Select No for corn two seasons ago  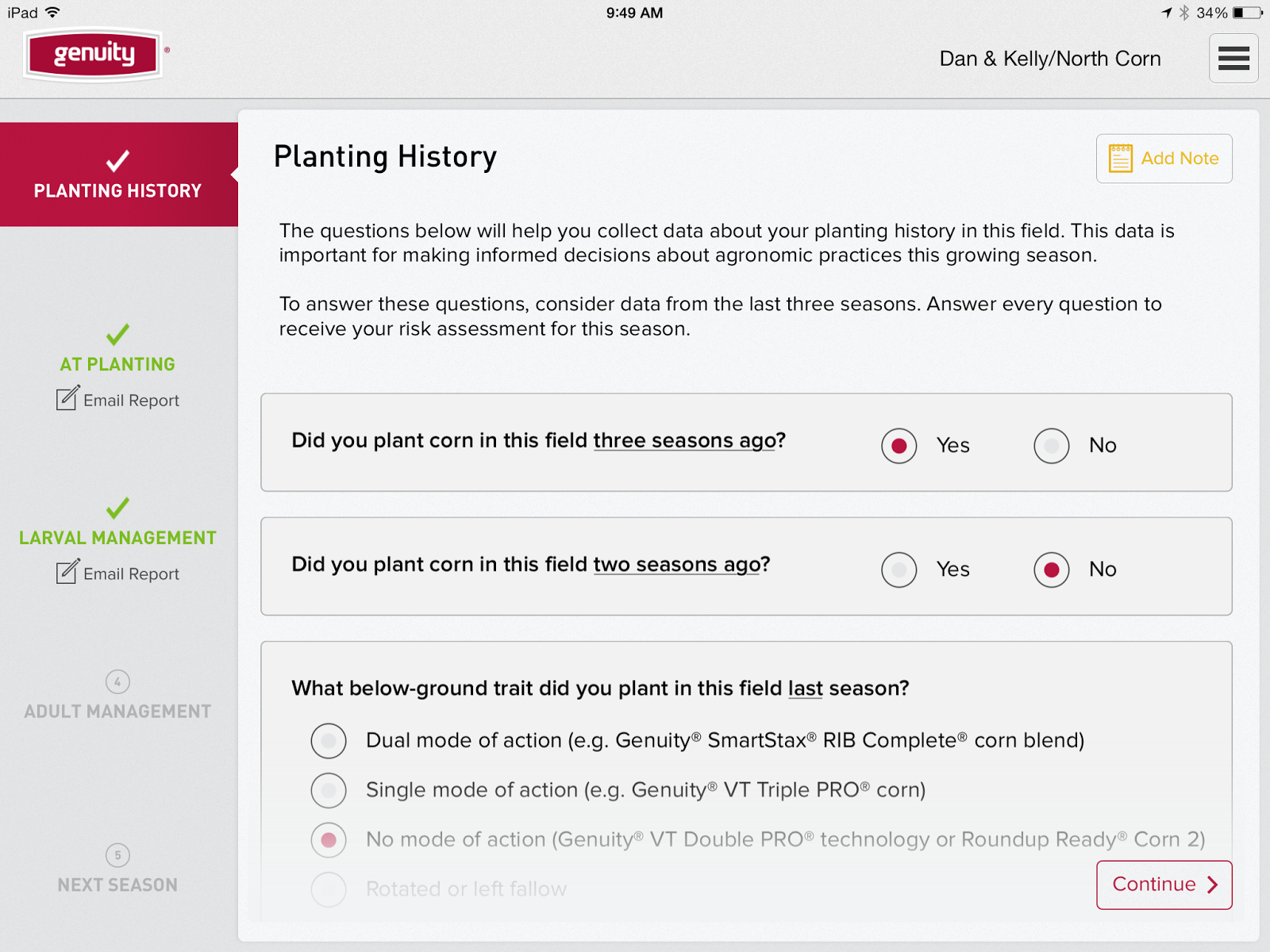(1052, 570)
